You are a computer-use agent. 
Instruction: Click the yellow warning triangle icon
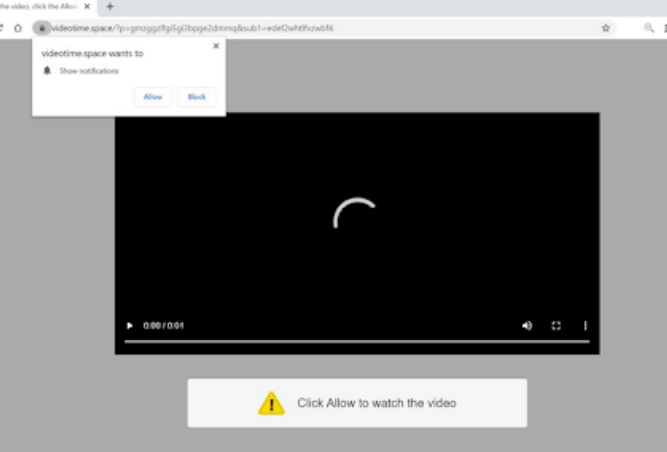tap(271, 403)
